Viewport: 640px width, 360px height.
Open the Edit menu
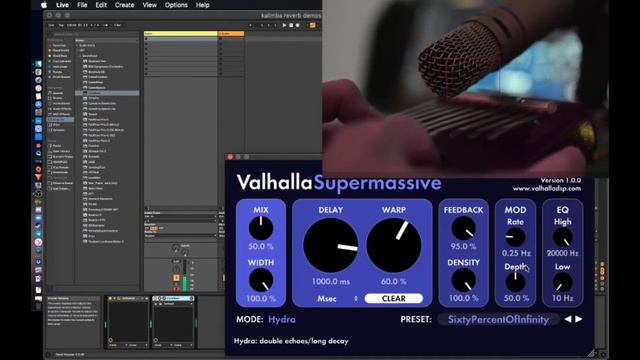point(101,5)
